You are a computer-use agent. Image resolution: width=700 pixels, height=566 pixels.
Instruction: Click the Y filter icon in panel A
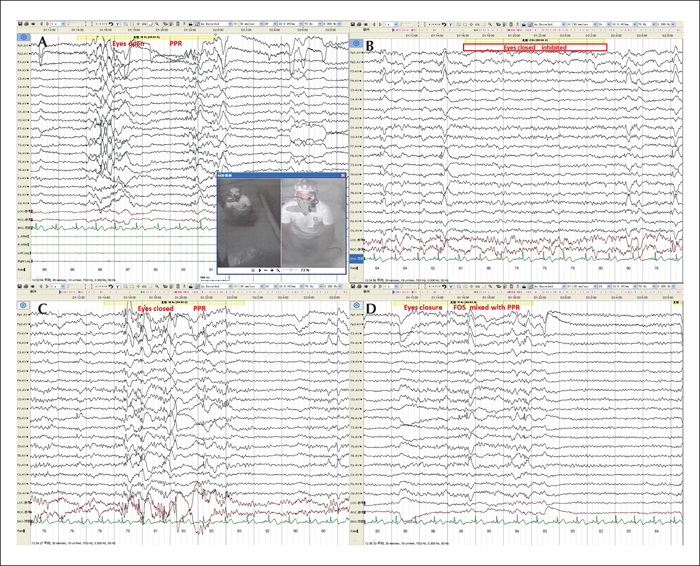(x=118, y=24)
